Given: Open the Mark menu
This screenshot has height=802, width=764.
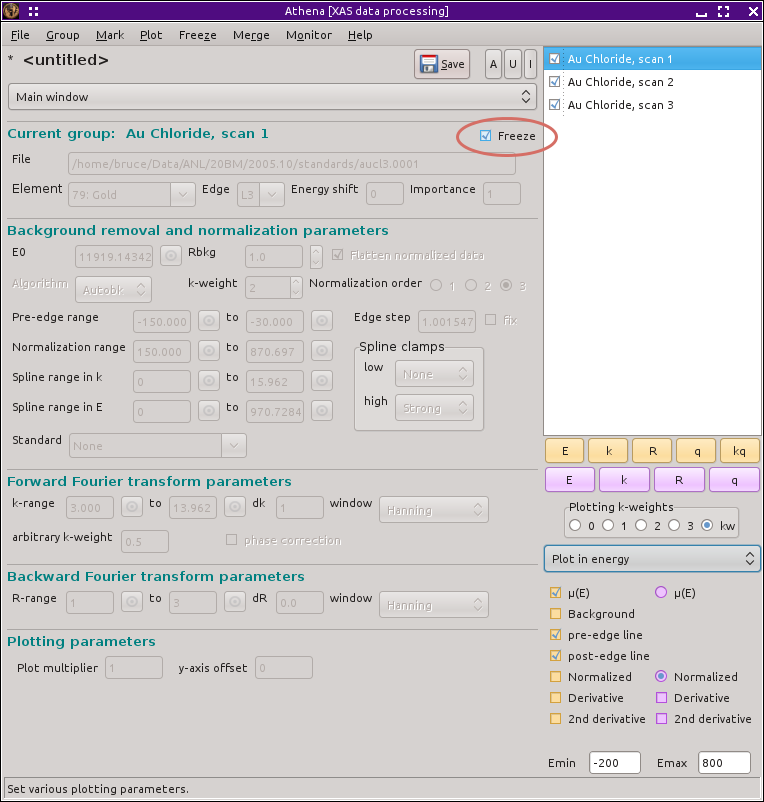Looking at the screenshot, I should coord(110,35).
